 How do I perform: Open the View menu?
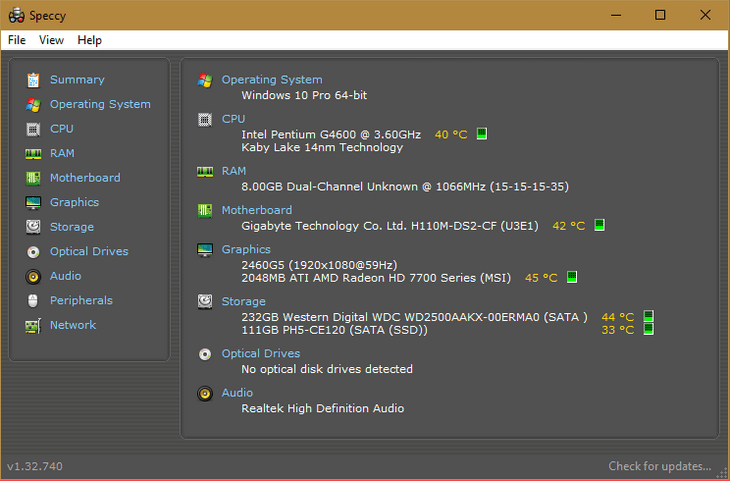(x=51, y=40)
